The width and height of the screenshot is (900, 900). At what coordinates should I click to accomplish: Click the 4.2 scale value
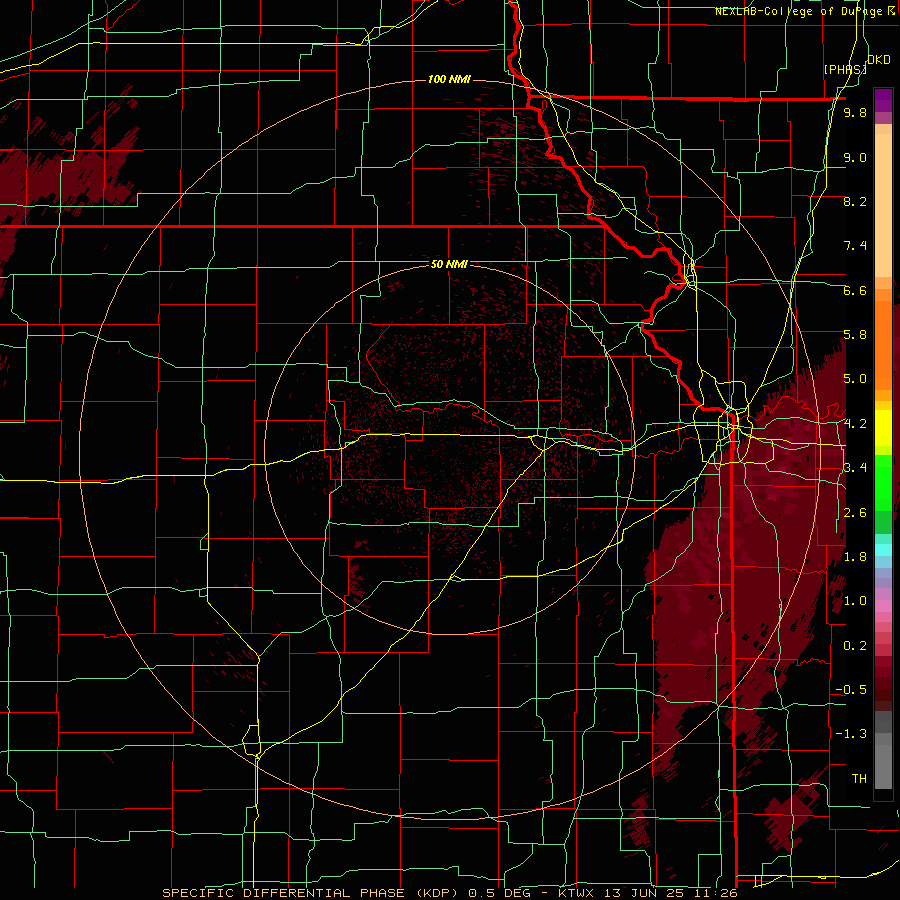tap(855, 424)
